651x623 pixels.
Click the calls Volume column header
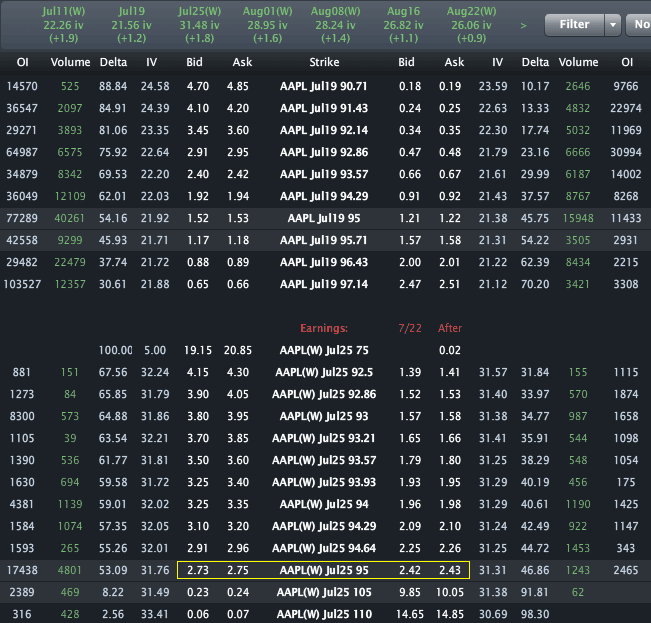point(70,62)
